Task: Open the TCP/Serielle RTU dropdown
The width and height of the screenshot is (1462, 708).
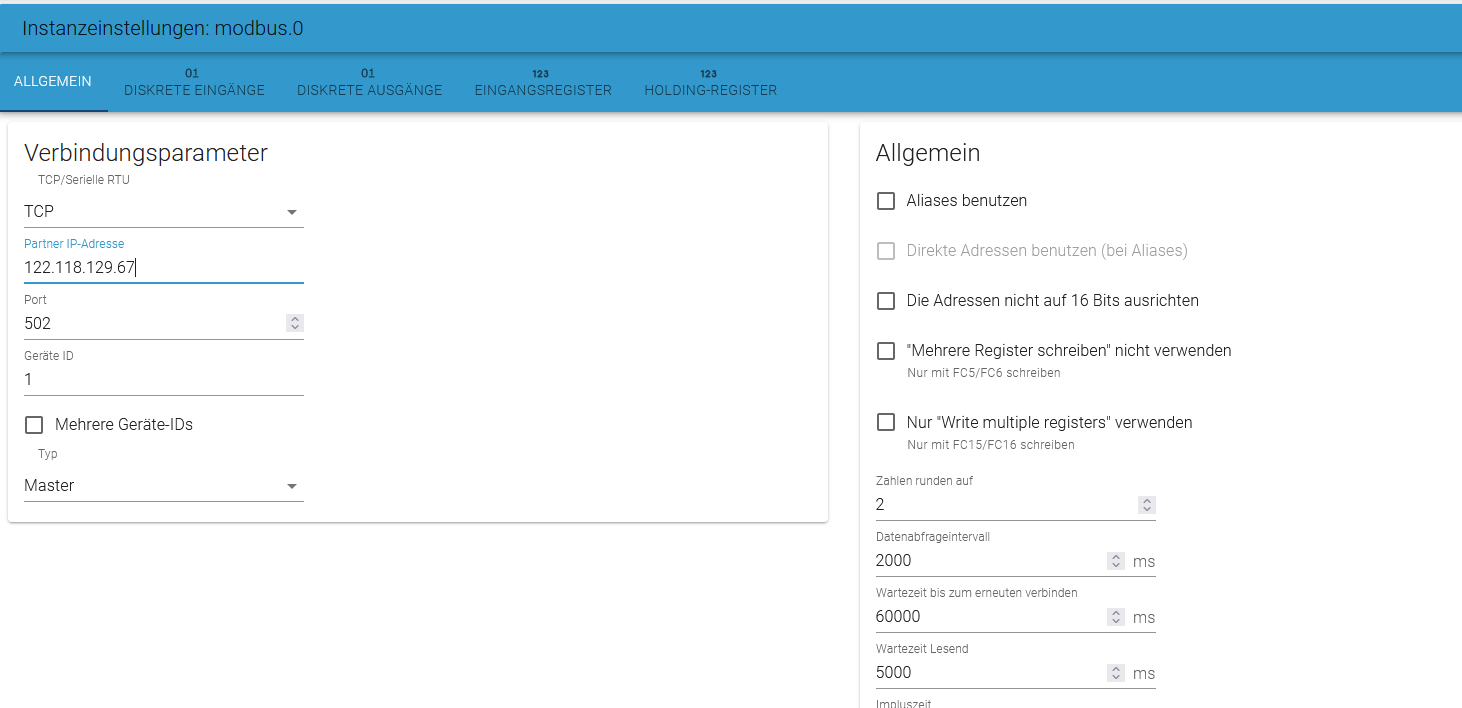Action: pos(163,212)
